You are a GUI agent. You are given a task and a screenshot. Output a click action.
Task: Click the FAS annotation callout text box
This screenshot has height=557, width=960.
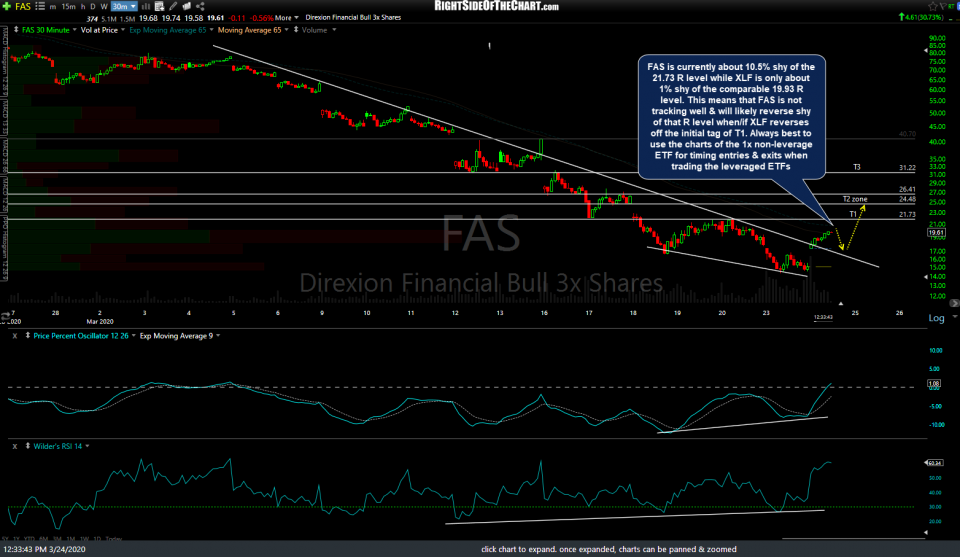pos(732,117)
